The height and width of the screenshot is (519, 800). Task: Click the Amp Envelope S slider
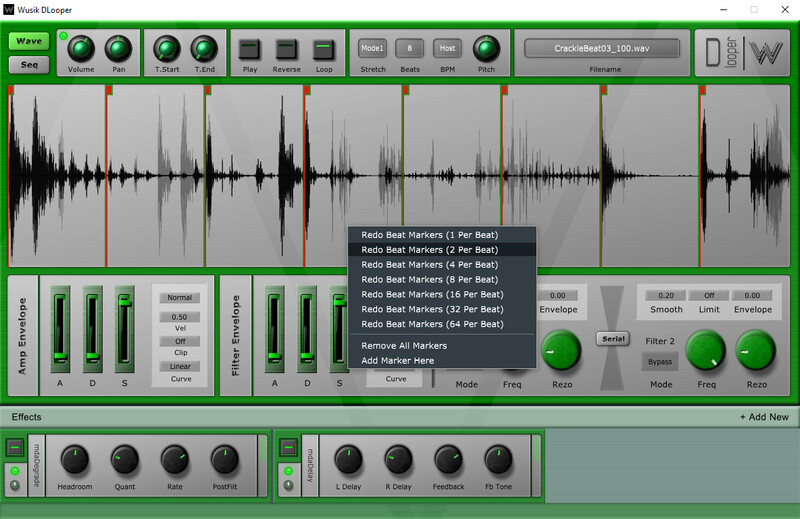[124, 329]
